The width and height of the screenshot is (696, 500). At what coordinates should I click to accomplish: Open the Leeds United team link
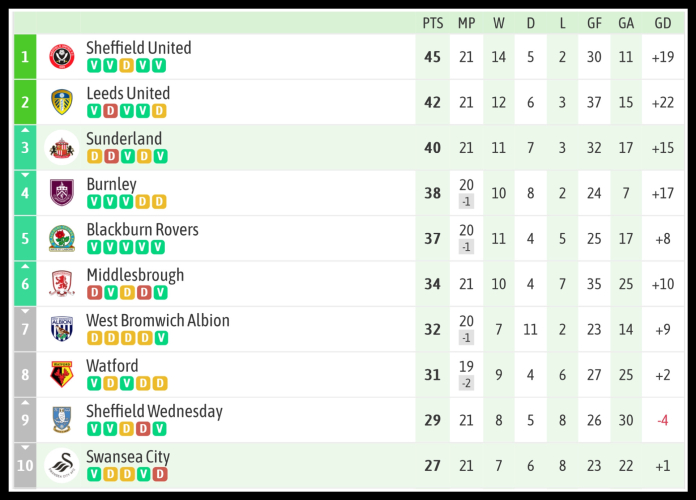coord(128,93)
